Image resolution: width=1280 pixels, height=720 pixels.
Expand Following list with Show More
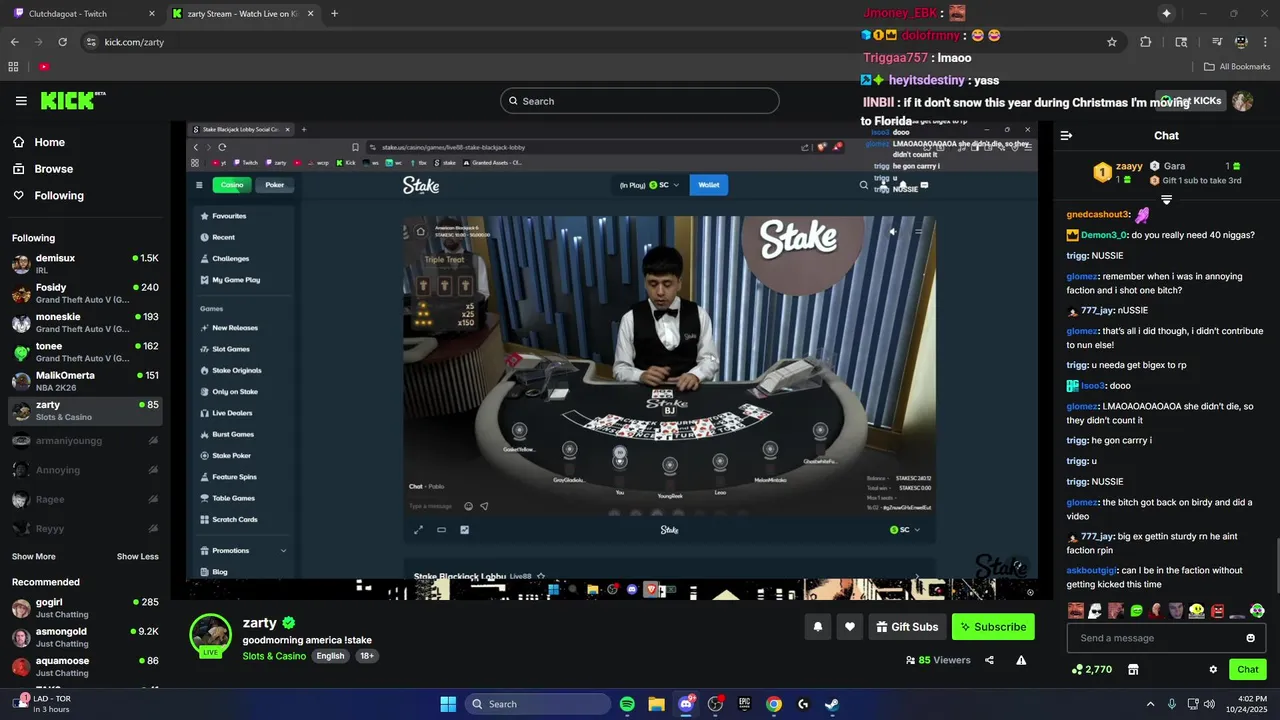pos(34,557)
